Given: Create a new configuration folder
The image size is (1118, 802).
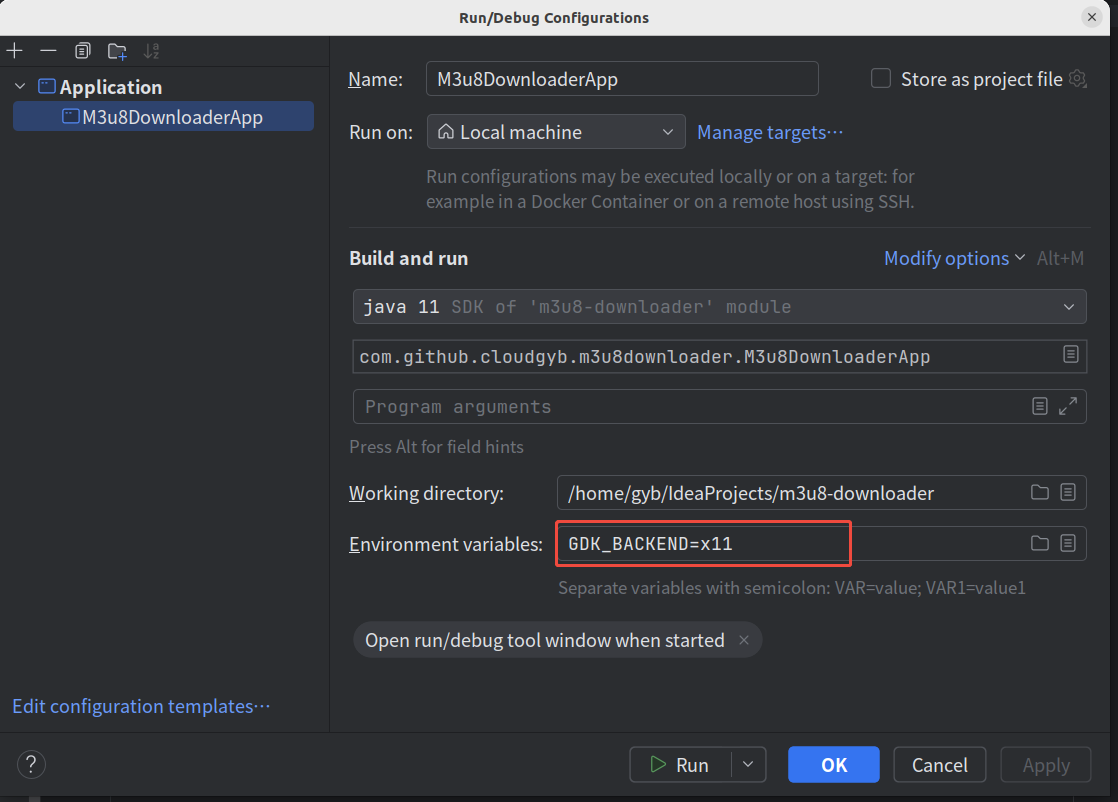Looking at the screenshot, I should coord(116,50).
